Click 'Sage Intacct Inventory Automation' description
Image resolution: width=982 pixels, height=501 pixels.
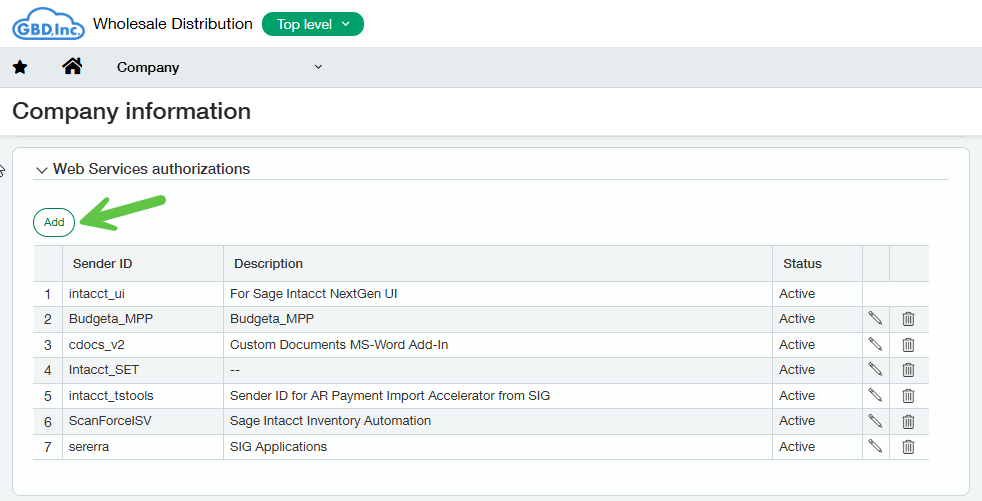330,421
